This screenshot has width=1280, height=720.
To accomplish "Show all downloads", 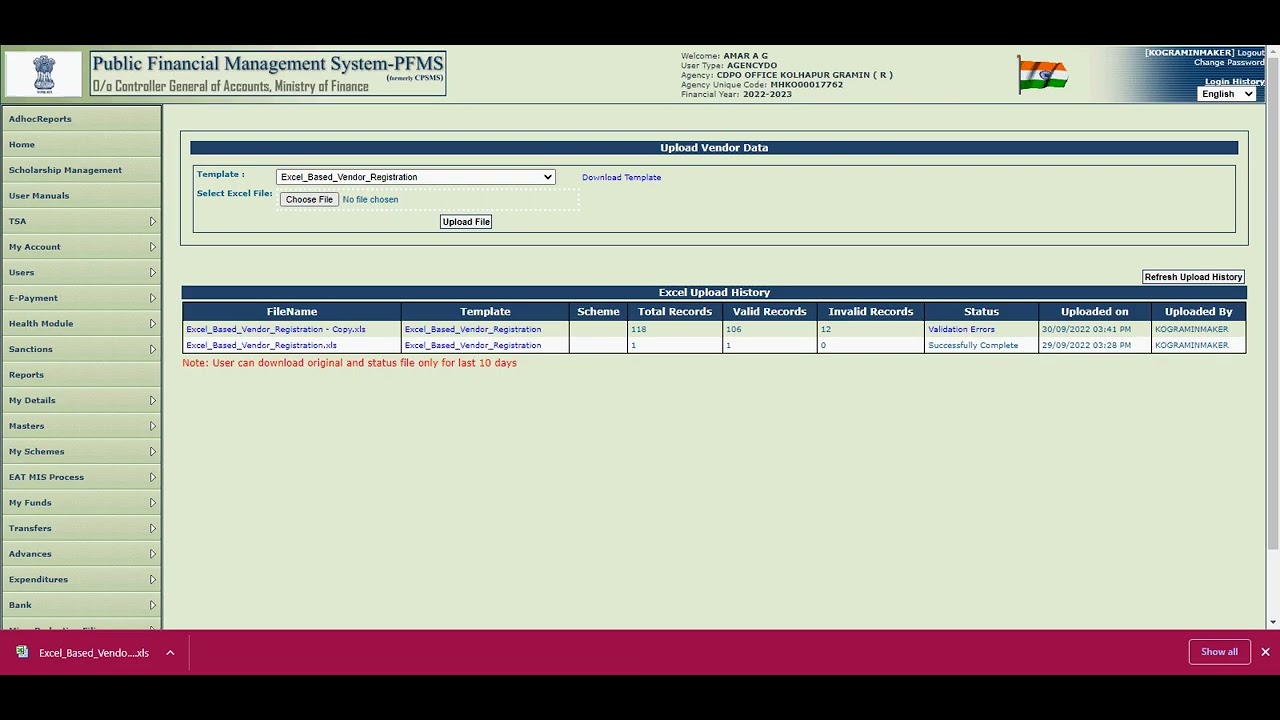I will coord(1219,652).
